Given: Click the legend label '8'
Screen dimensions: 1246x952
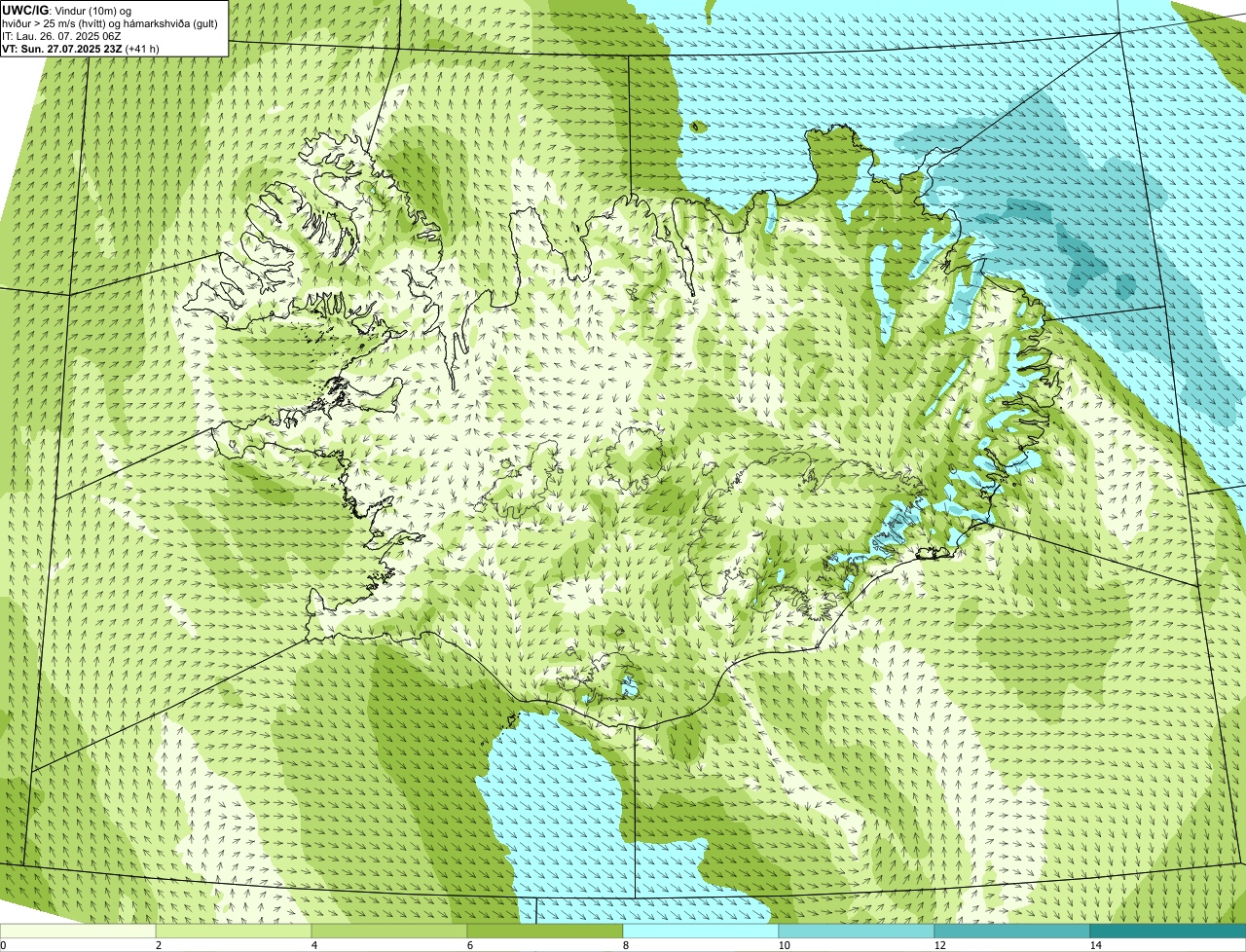Looking at the screenshot, I should (x=625, y=945).
